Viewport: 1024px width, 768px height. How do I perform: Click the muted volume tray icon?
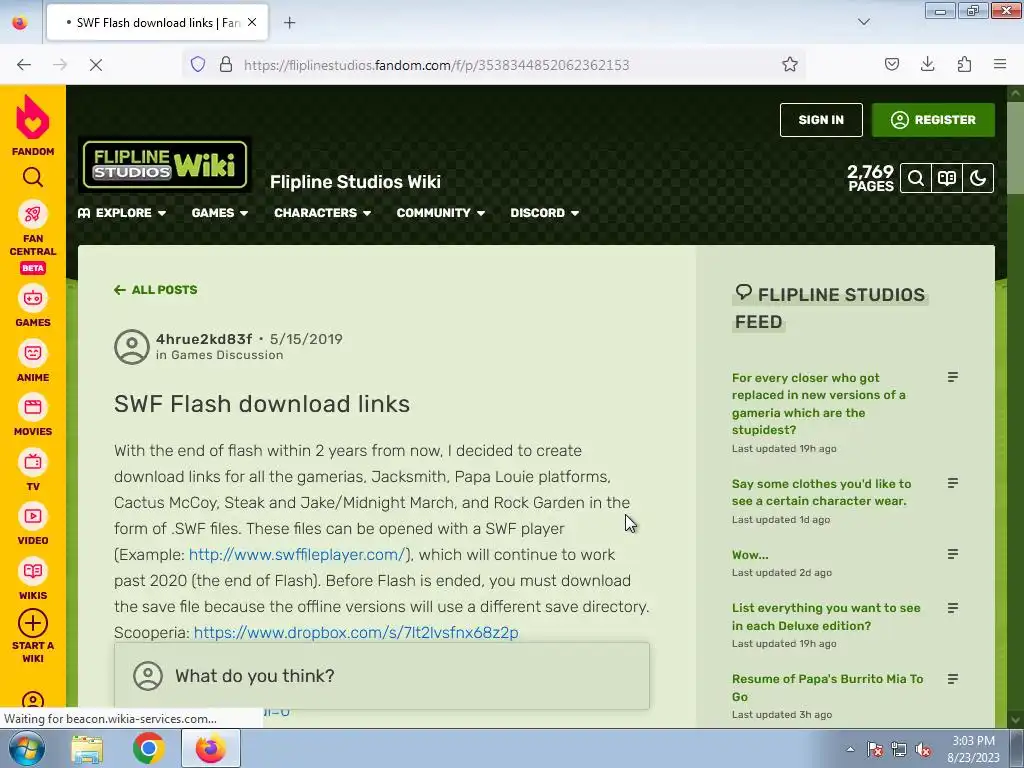tap(923, 750)
